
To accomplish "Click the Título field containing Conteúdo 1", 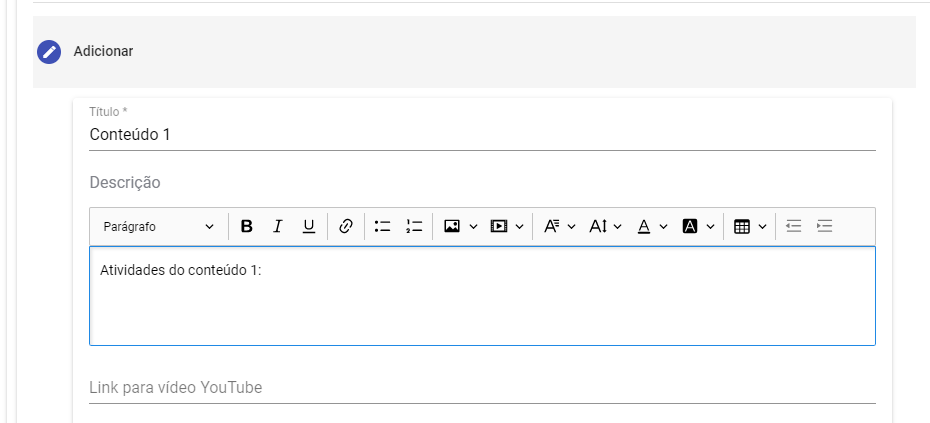I will 482,135.
